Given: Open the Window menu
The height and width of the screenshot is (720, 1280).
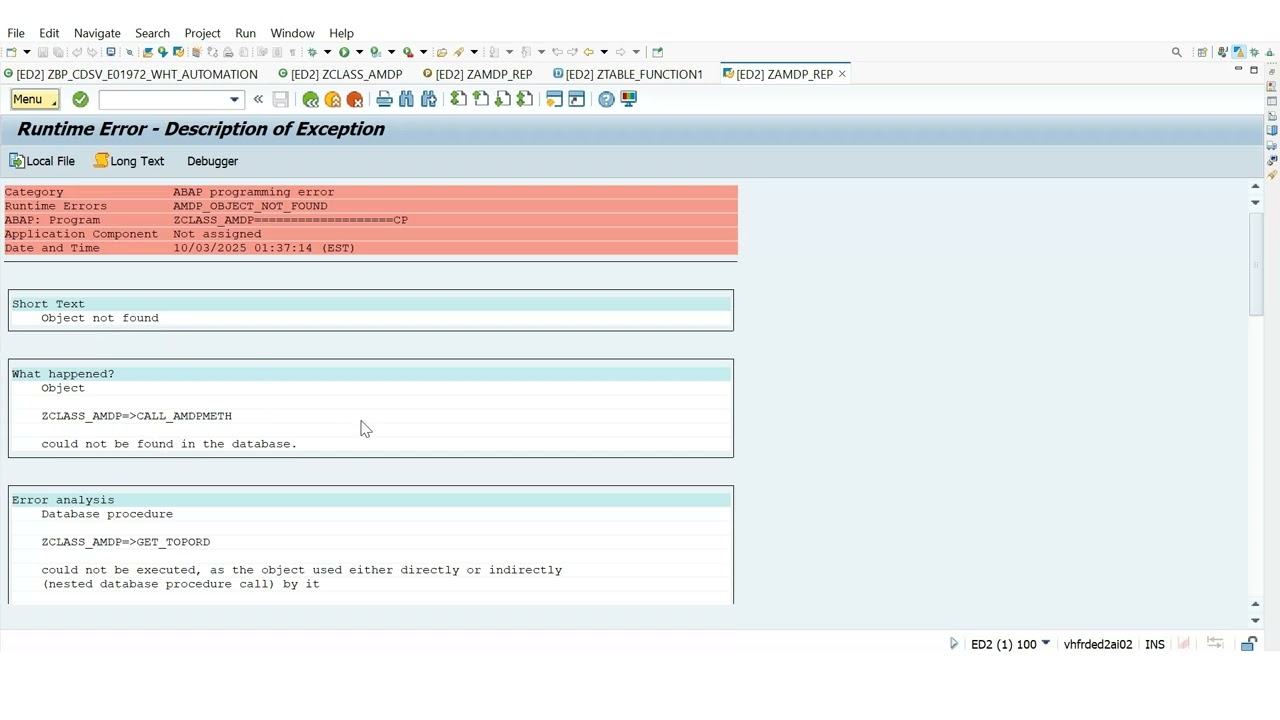Looking at the screenshot, I should [x=292, y=33].
